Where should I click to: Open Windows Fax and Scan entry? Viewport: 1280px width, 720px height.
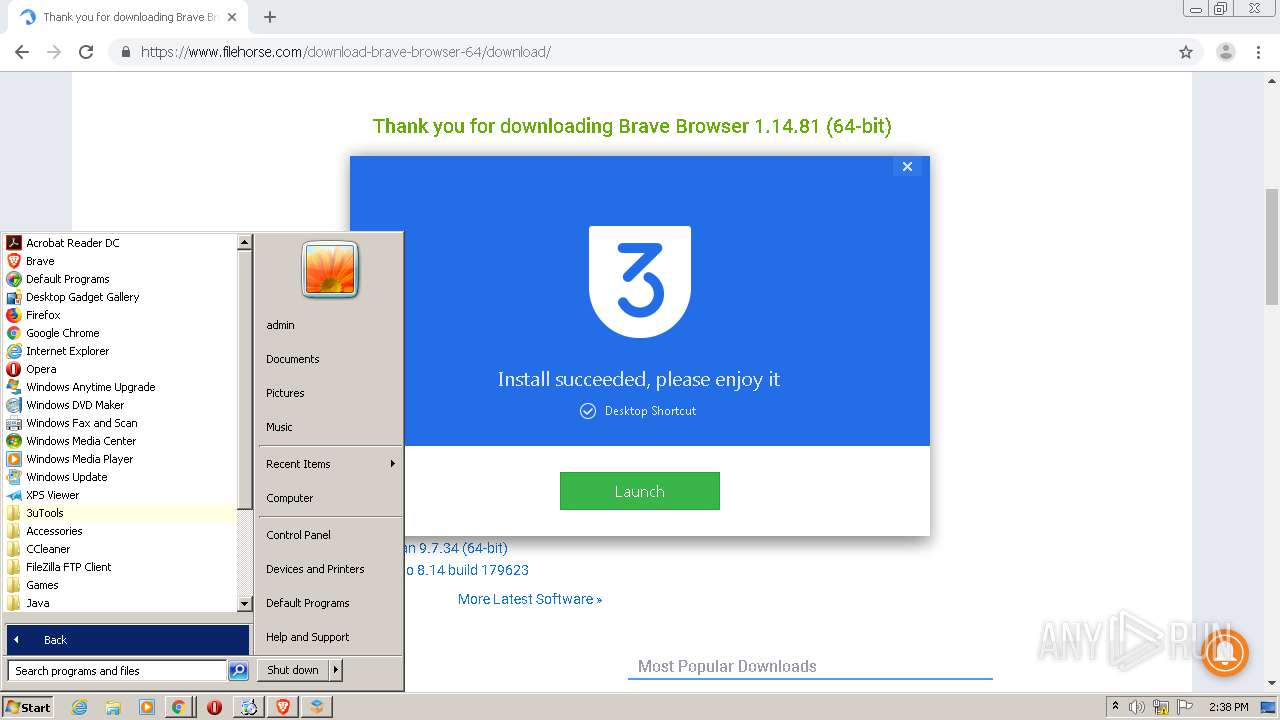[x=120, y=423]
